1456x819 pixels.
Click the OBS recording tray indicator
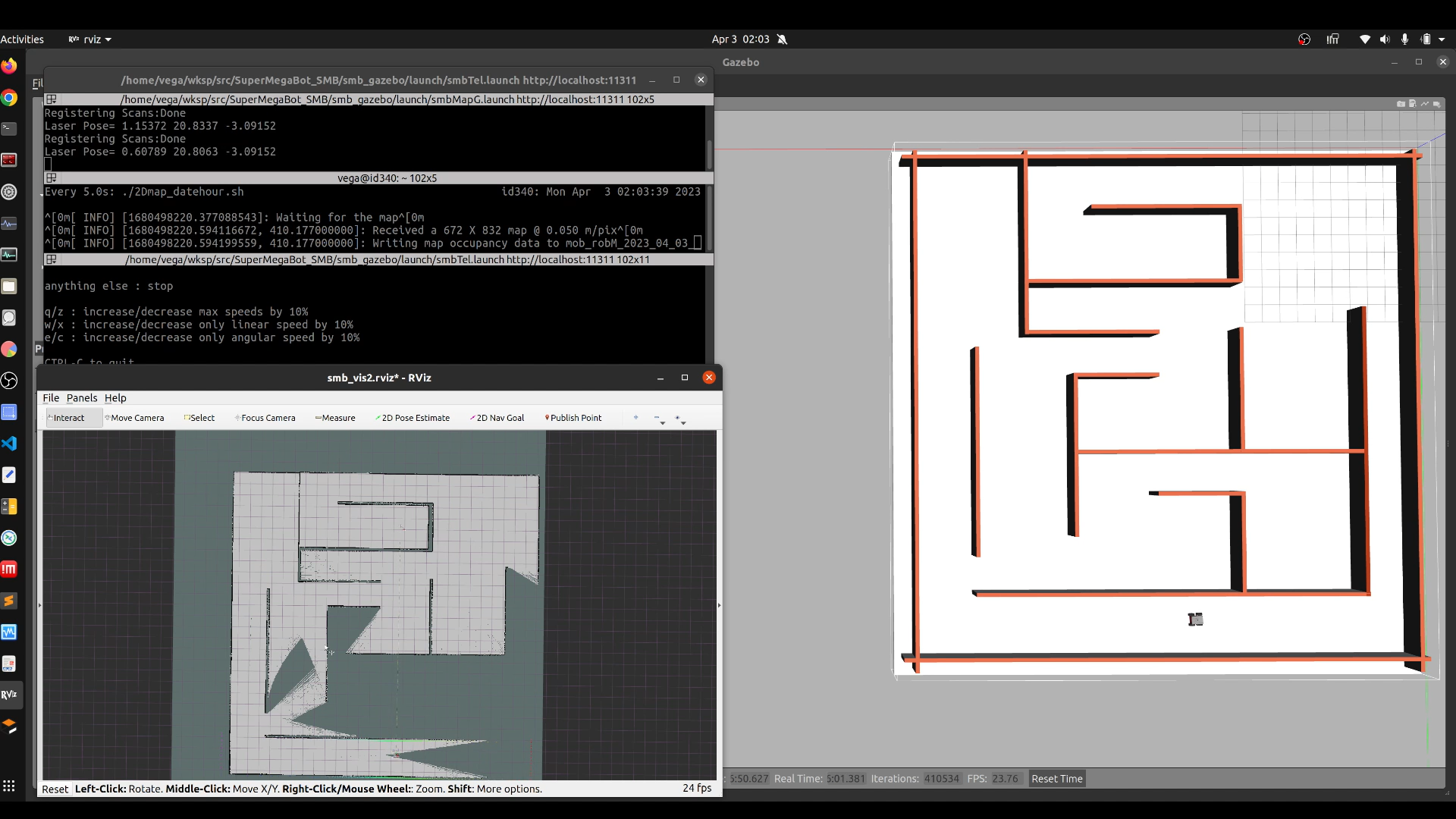[1304, 39]
